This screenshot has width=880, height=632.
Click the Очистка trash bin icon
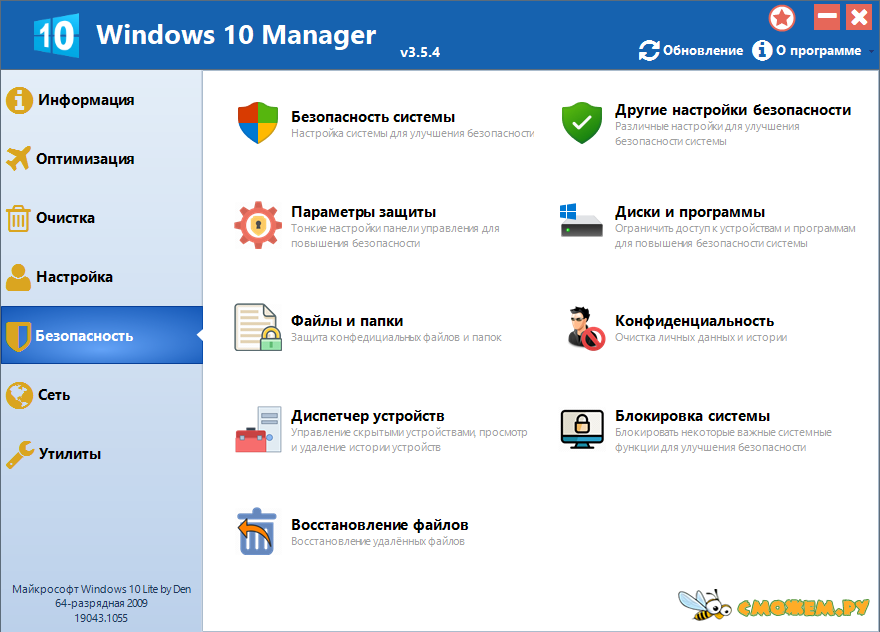(18, 218)
